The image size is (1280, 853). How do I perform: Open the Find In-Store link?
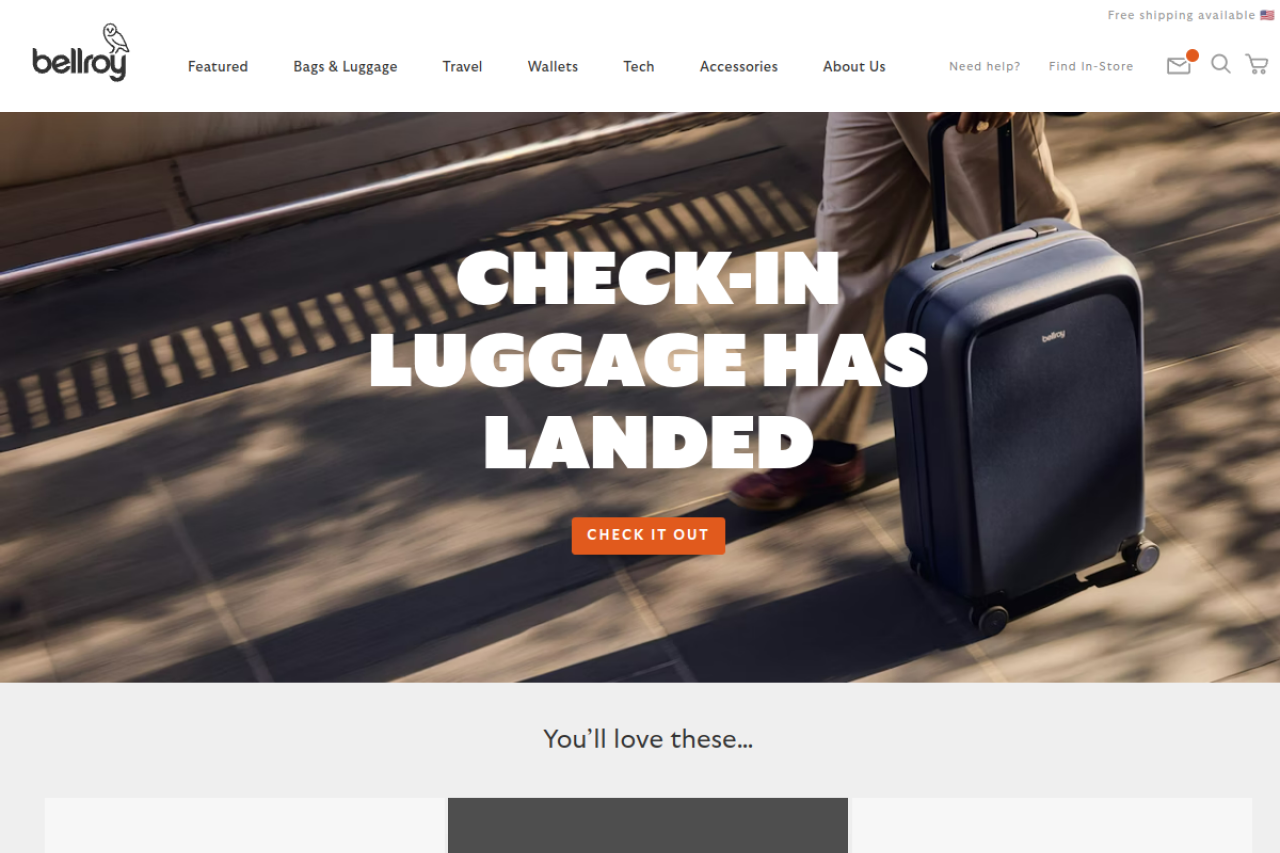(1091, 67)
